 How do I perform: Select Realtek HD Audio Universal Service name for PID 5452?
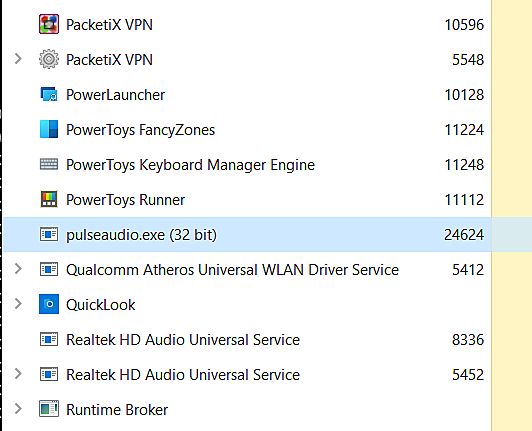183,375
